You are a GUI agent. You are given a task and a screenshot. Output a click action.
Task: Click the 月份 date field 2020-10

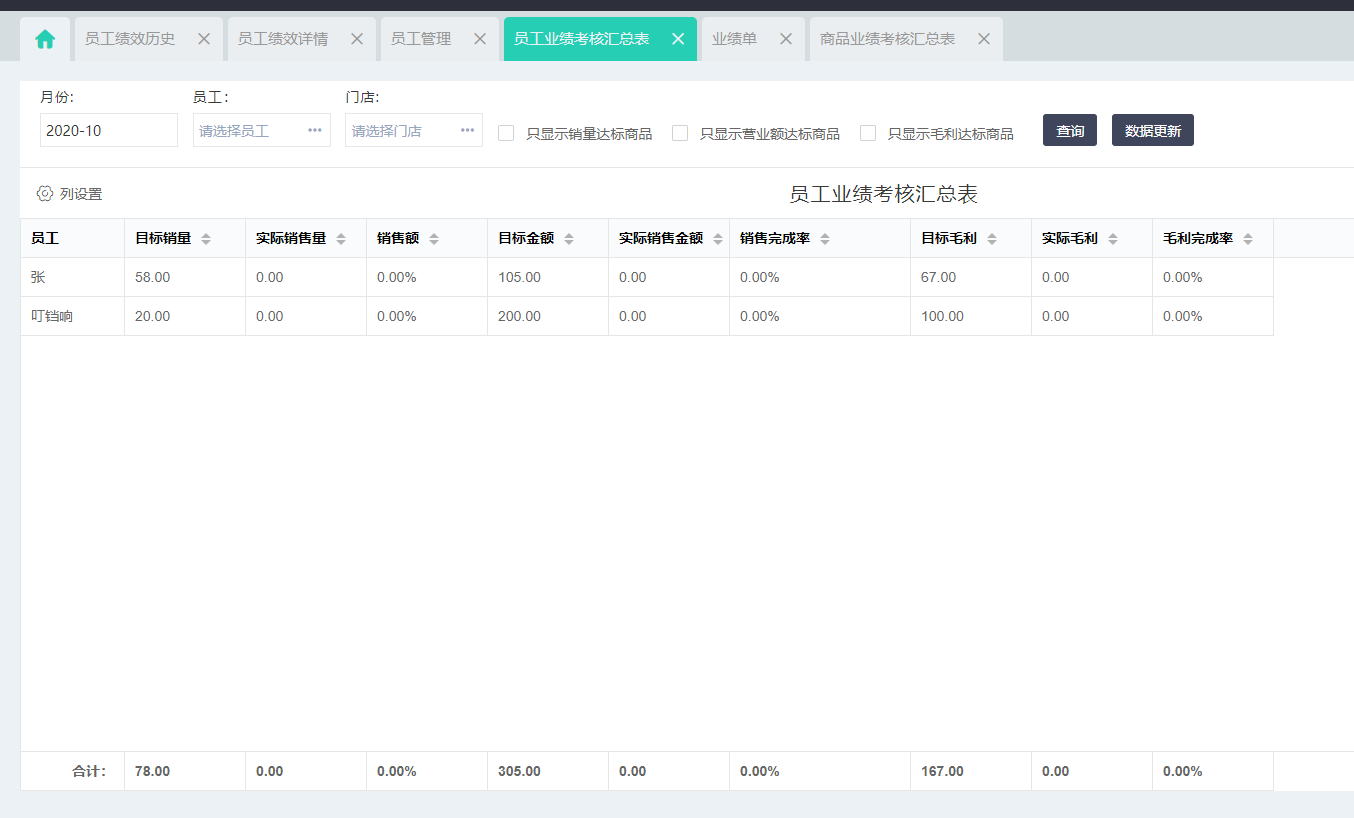click(x=109, y=130)
